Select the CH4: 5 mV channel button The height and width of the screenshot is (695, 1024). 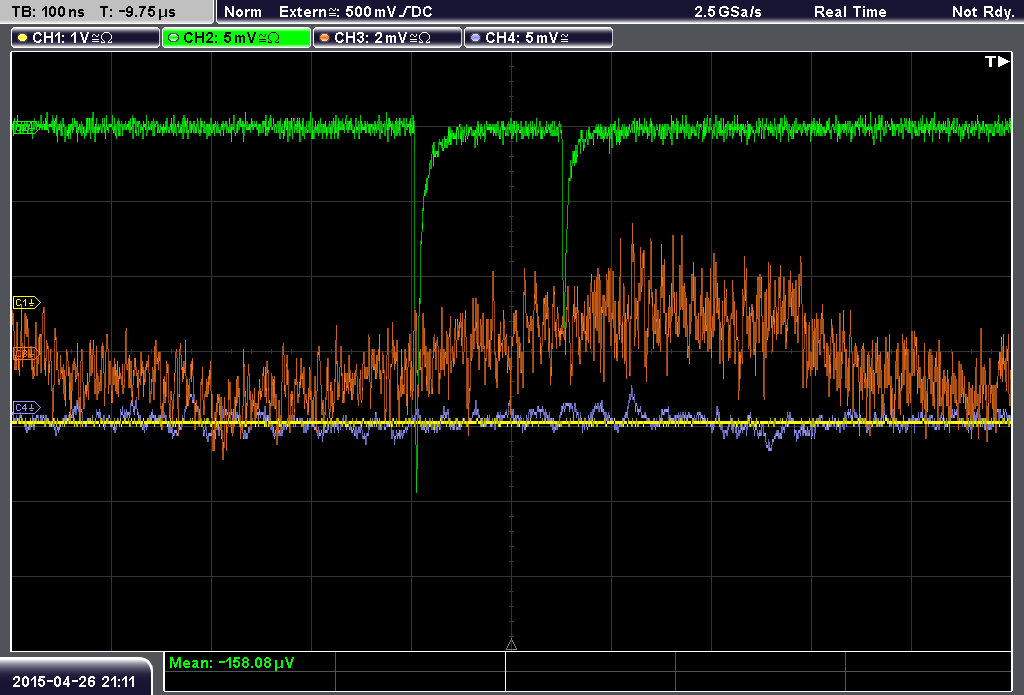click(538, 38)
